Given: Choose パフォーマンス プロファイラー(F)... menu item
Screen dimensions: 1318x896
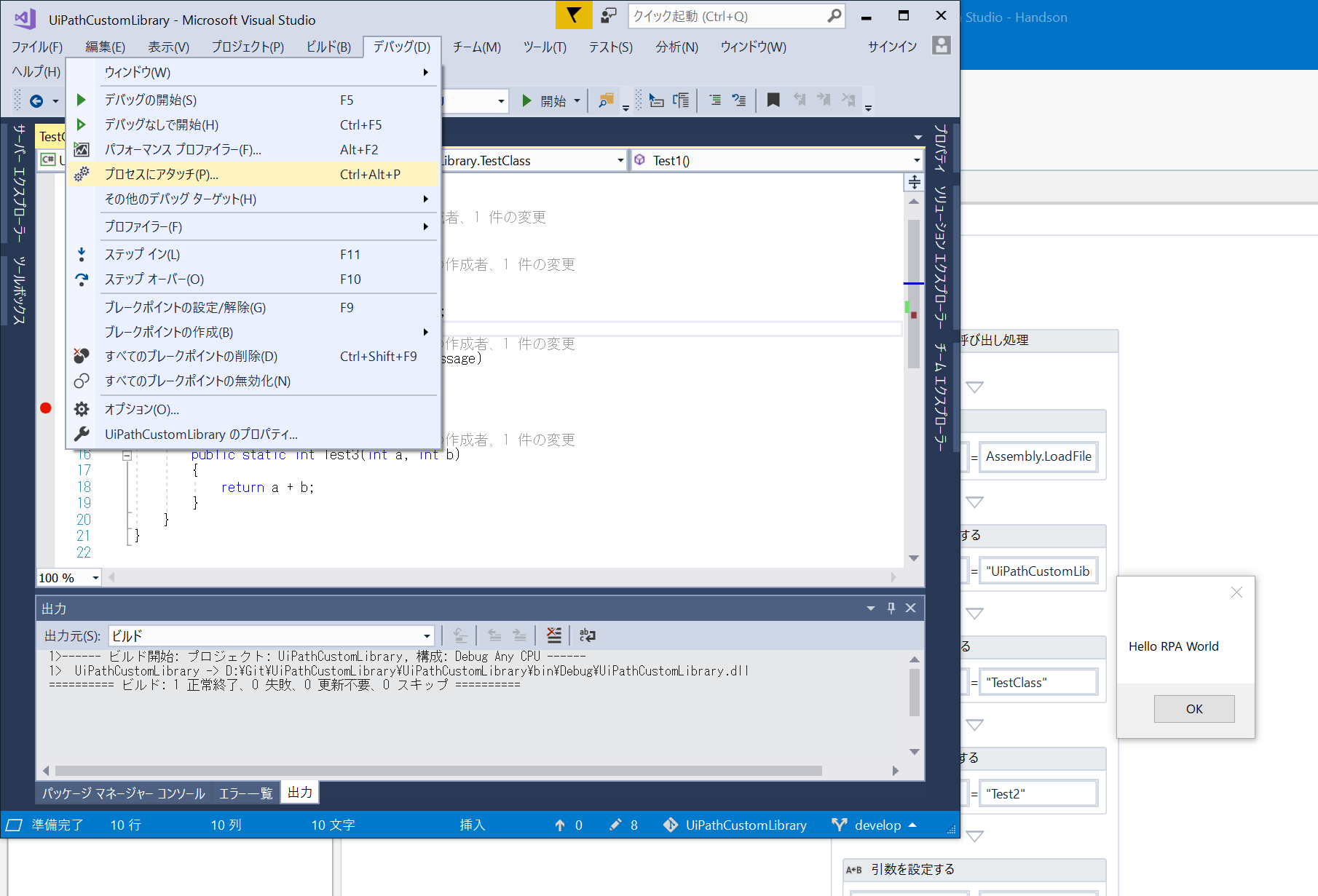Looking at the screenshot, I should coord(252,149).
